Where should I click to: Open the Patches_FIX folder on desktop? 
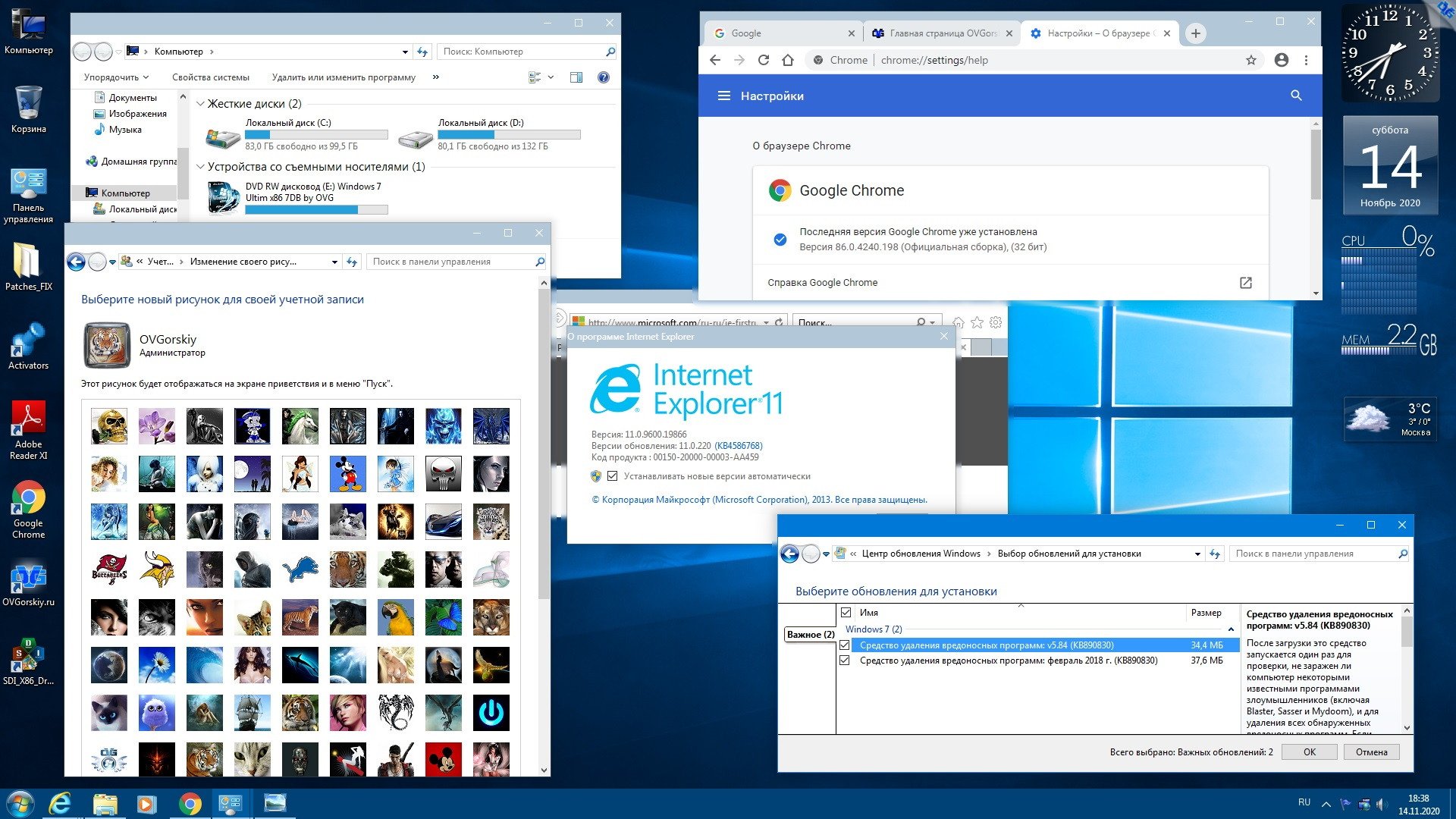coord(28,267)
